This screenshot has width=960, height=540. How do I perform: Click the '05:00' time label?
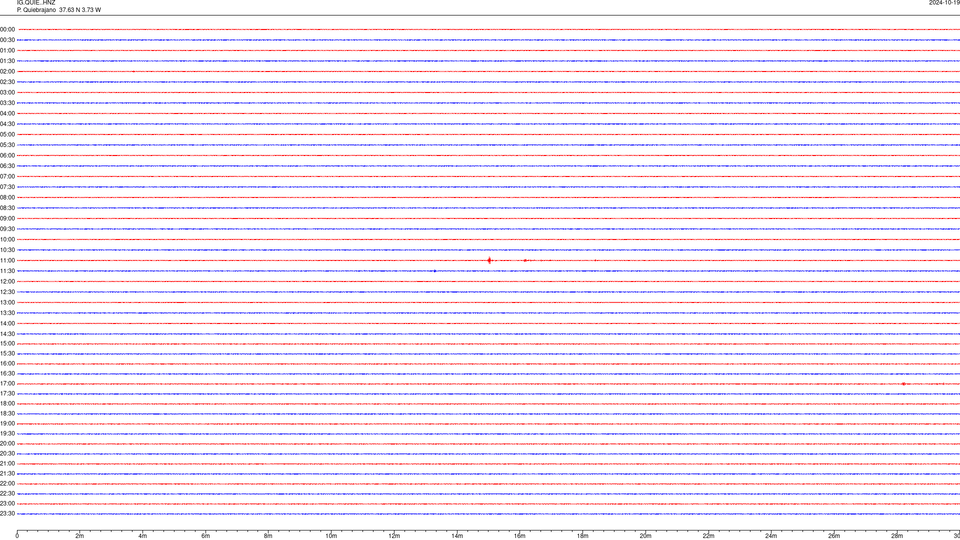click(x=7, y=135)
